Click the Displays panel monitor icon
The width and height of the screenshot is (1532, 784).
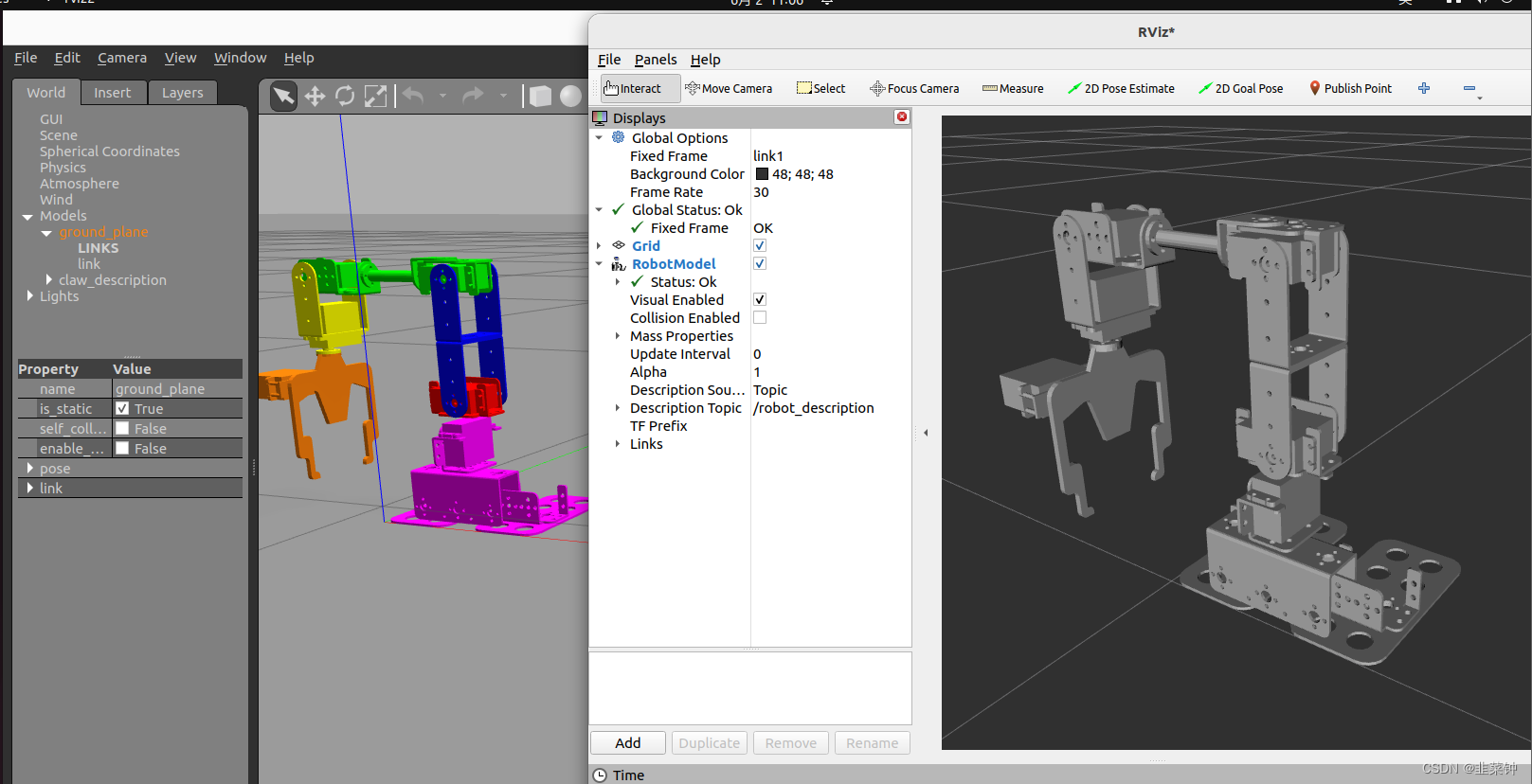tap(600, 117)
